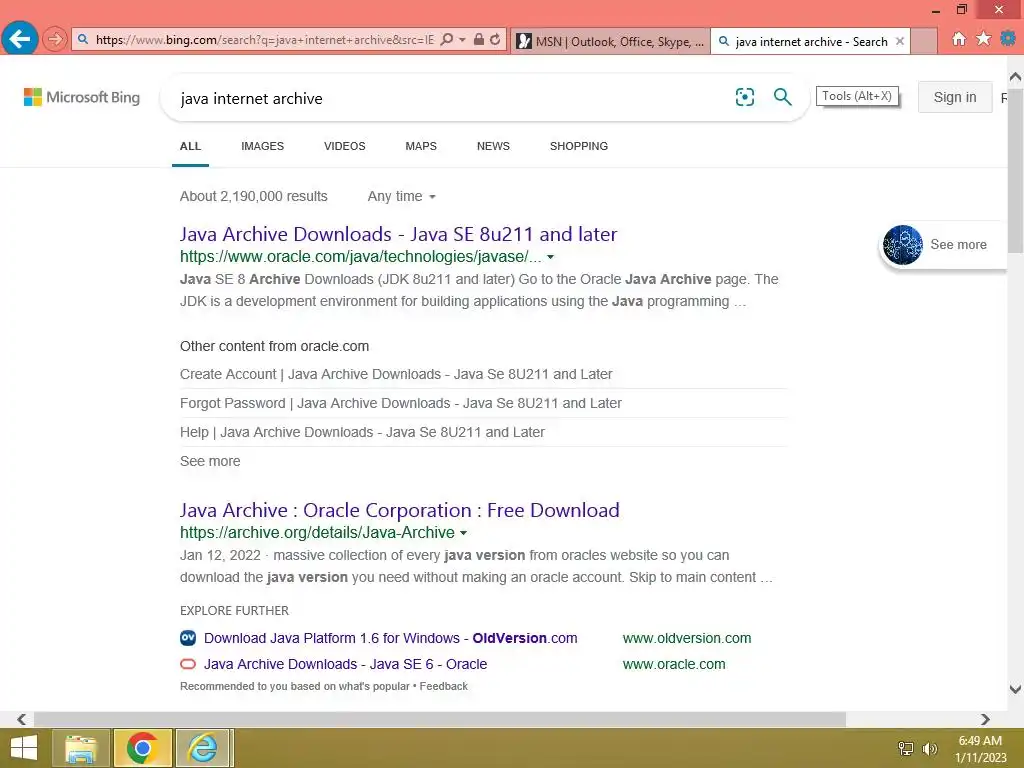1024x768 pixels.
Task: Open File Explorer from the taskbar
Action: click(x=80, y=748)
